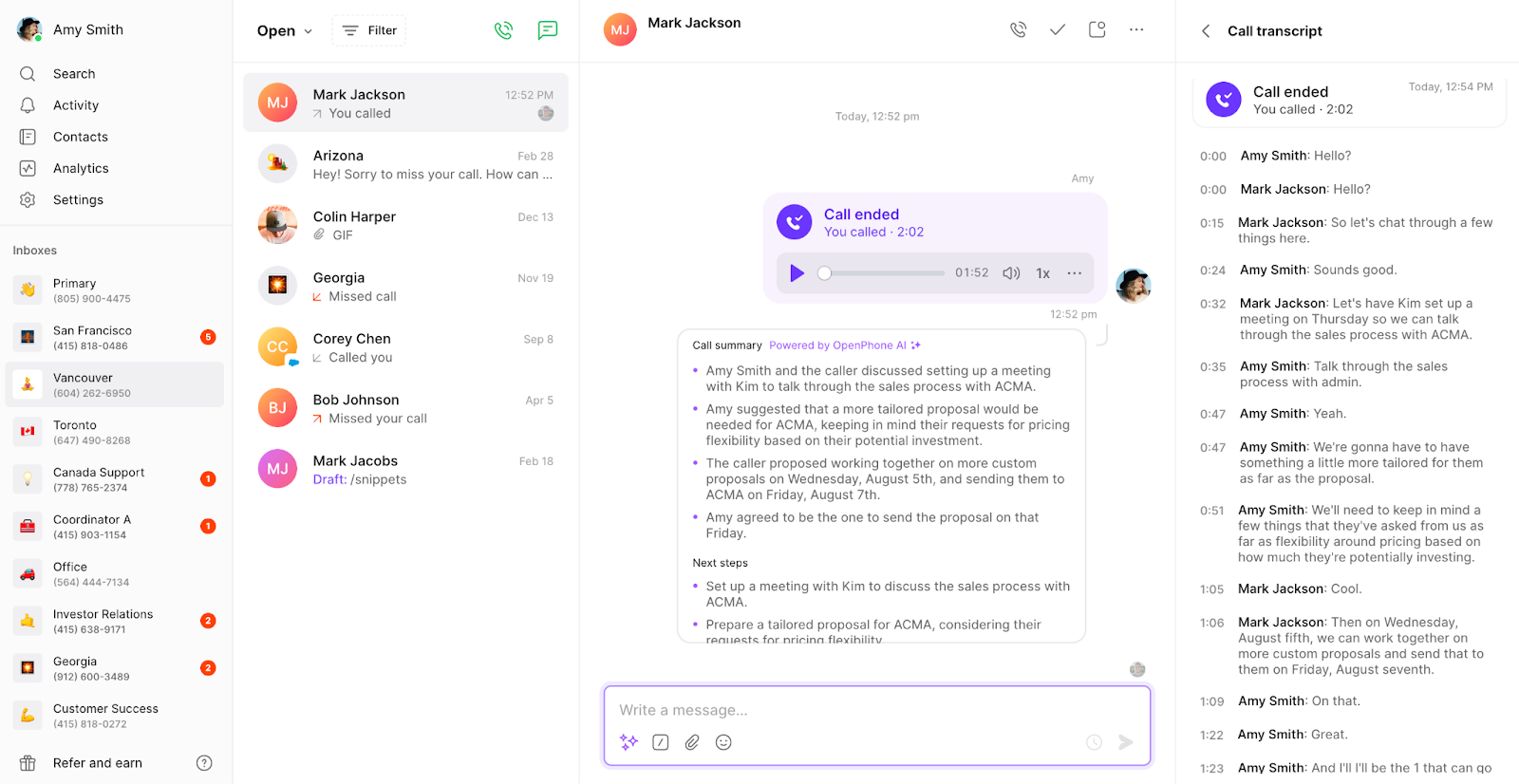Open Georgia missed call conversation
The image size is (1519, 784).
tap(405, 286)
